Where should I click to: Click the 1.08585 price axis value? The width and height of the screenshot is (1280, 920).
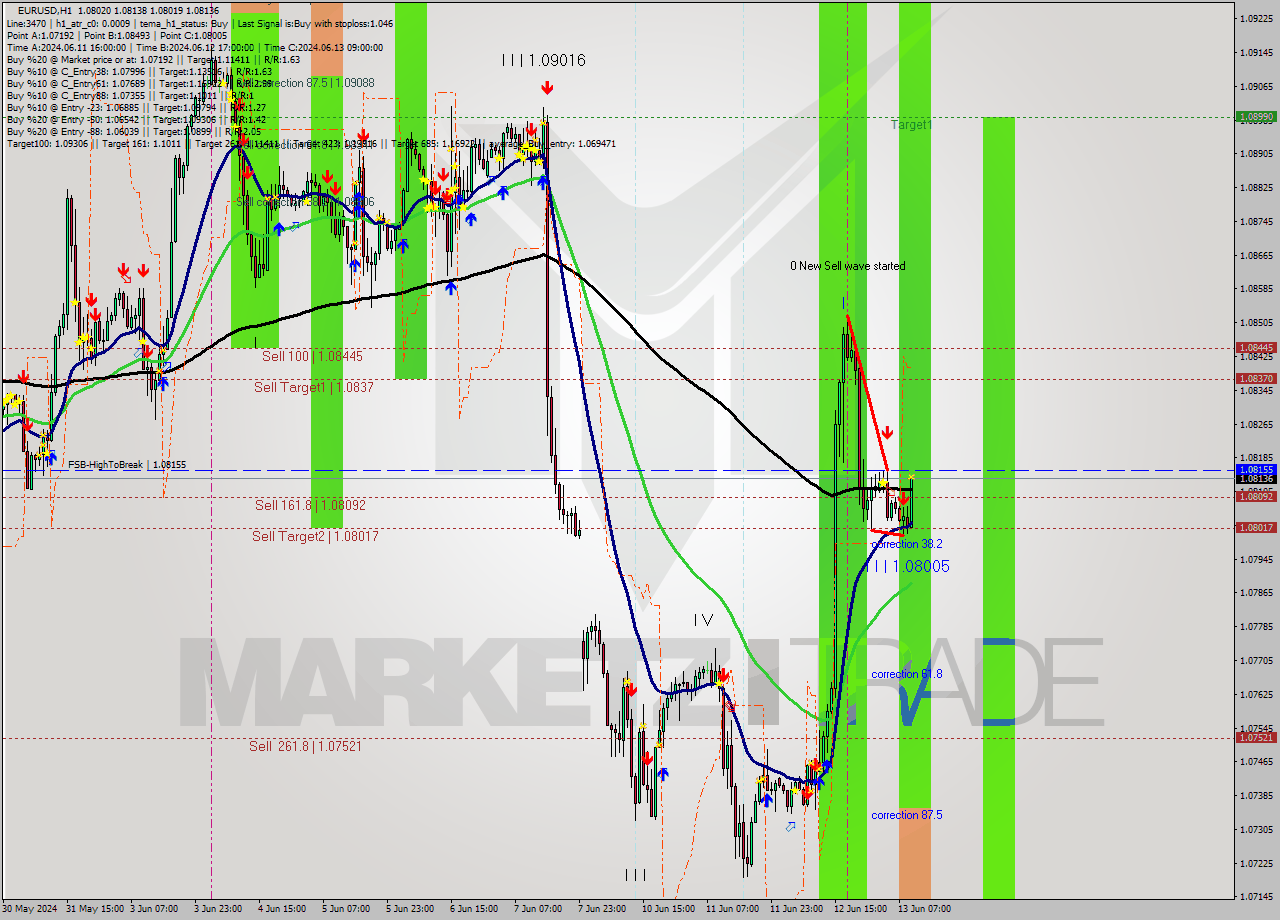[1256, 289]
